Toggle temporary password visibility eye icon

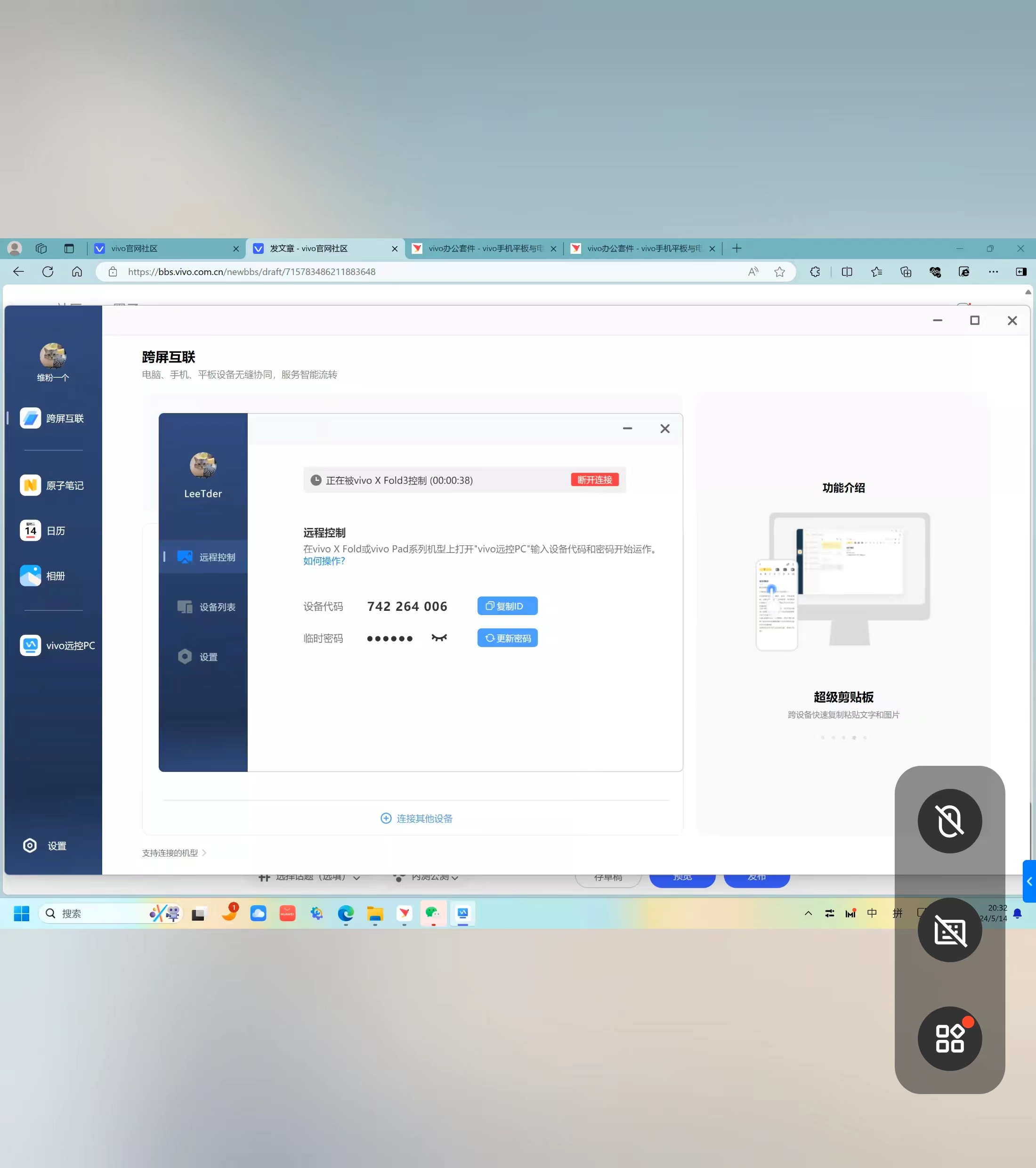439,638
